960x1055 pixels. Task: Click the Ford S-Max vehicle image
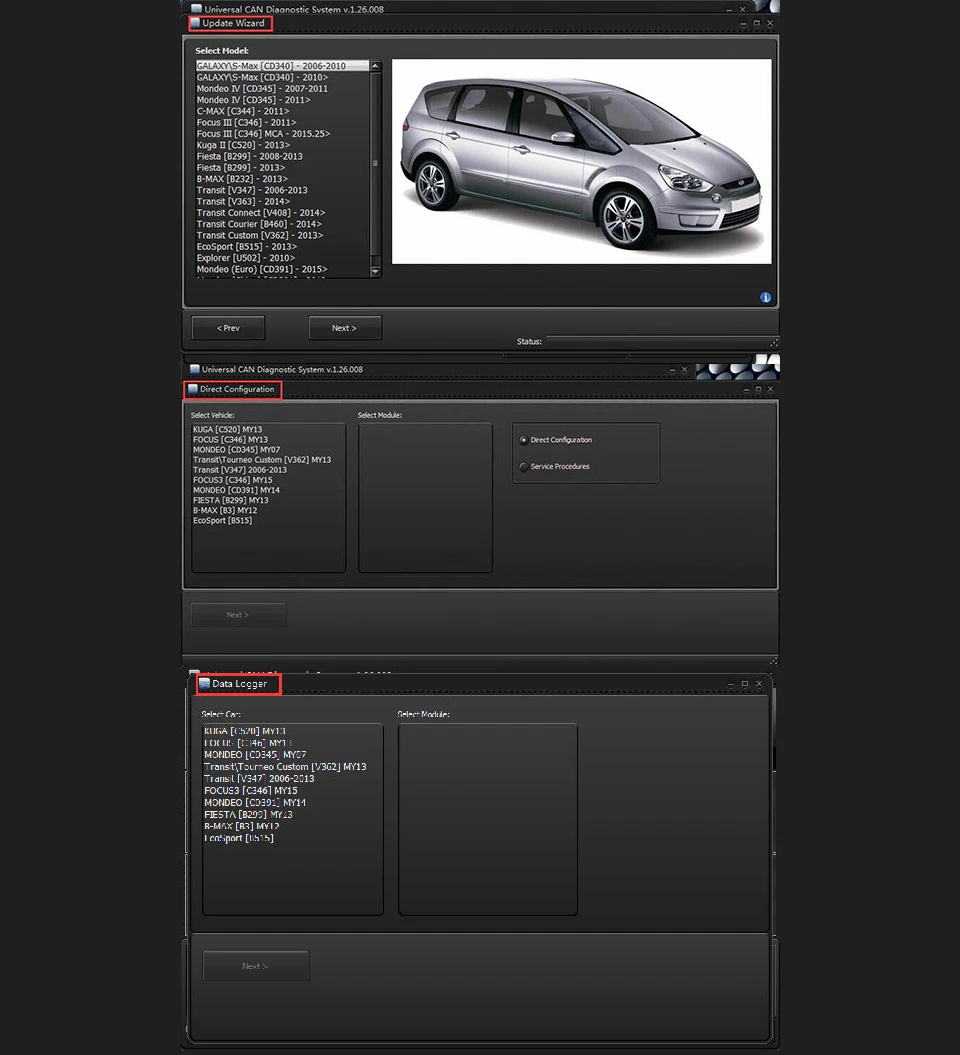click(581, 161)
